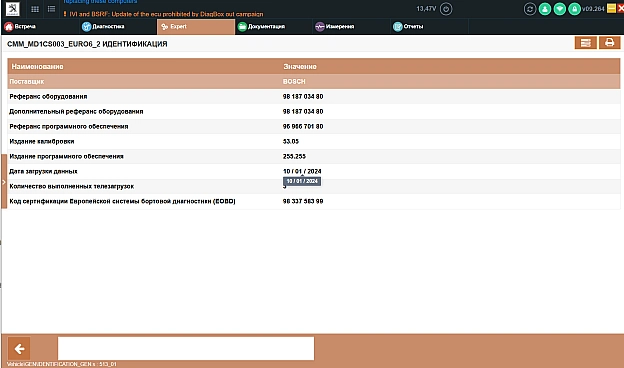Select Дополнительный референс оборудования row label
This screenshot has width=624, height=368.
click(x=76, y=112)
